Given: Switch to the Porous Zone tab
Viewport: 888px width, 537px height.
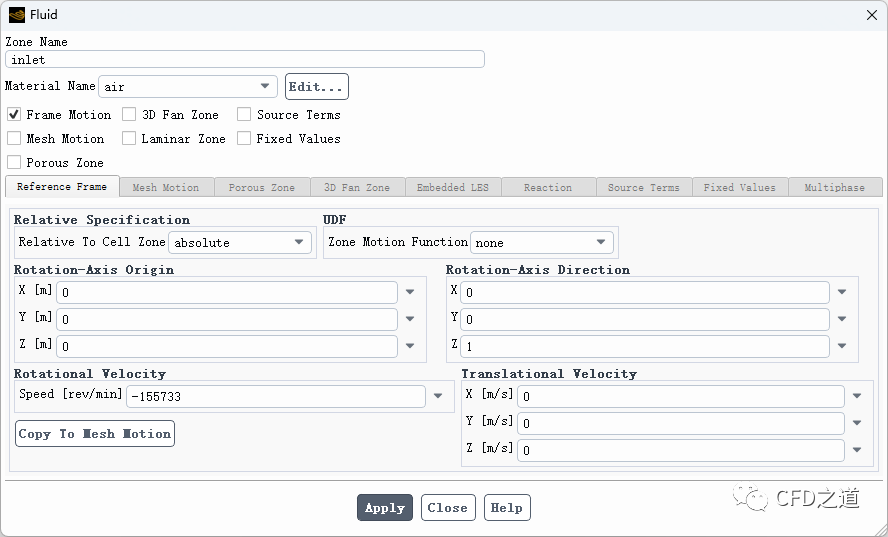Looking at the screenshot, I should tap(262, 187).
